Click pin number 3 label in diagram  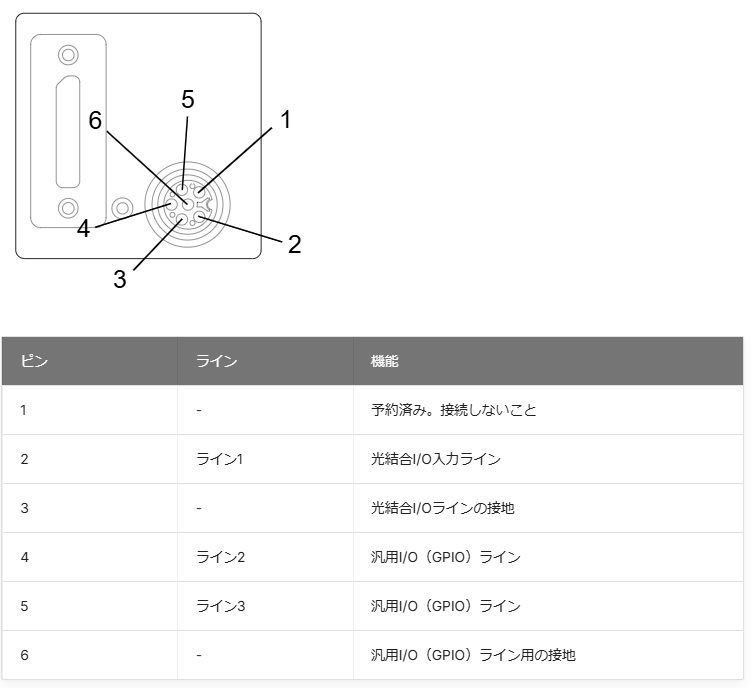[120, 279]
